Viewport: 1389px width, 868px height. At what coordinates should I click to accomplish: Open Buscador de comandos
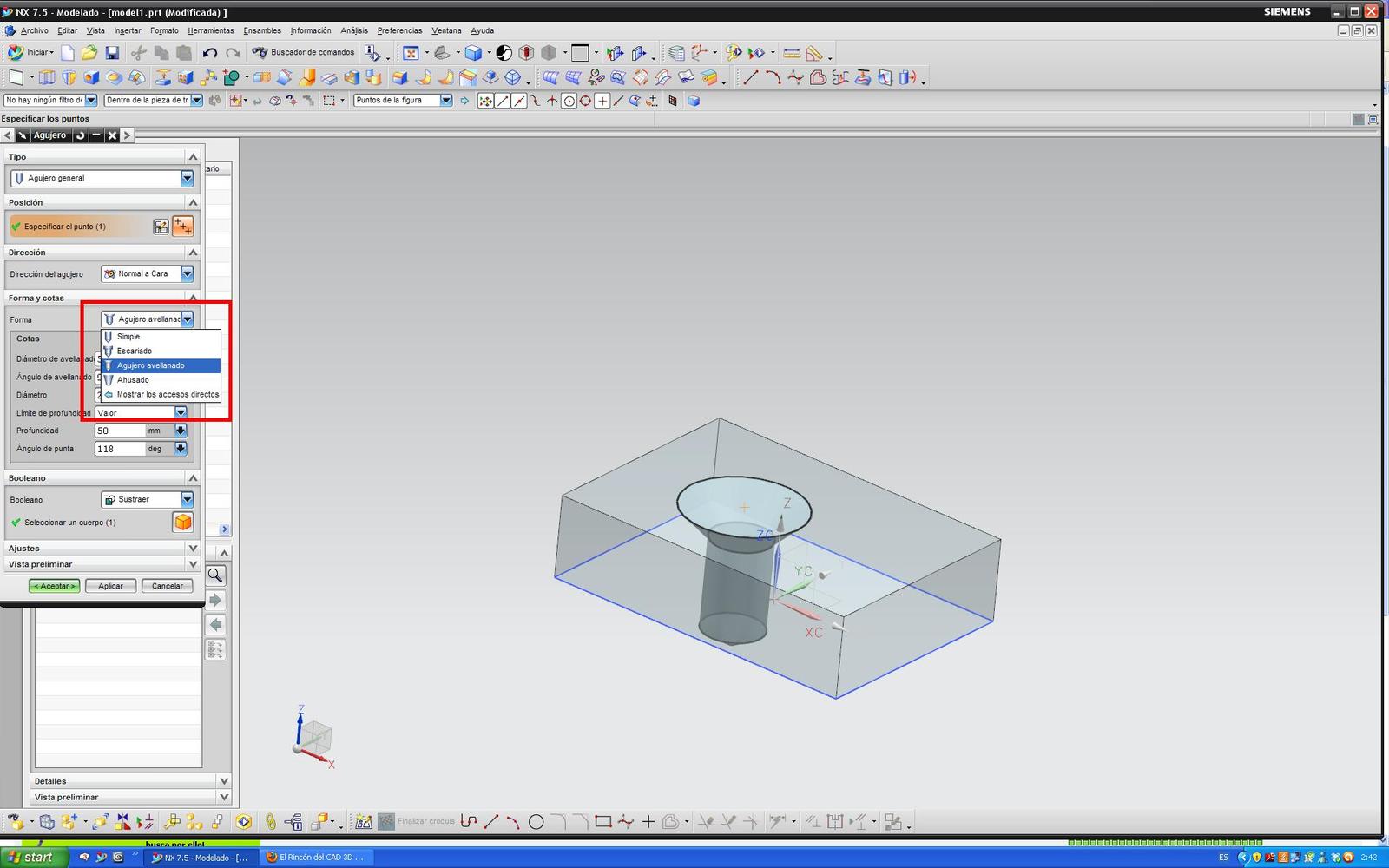pos(303,53)
